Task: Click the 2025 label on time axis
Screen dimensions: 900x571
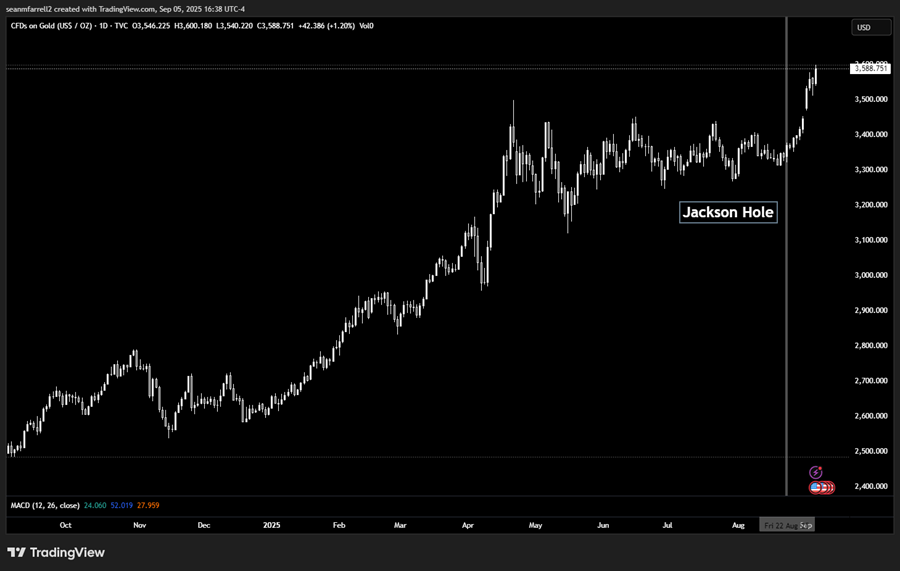Action: (273, 524)
